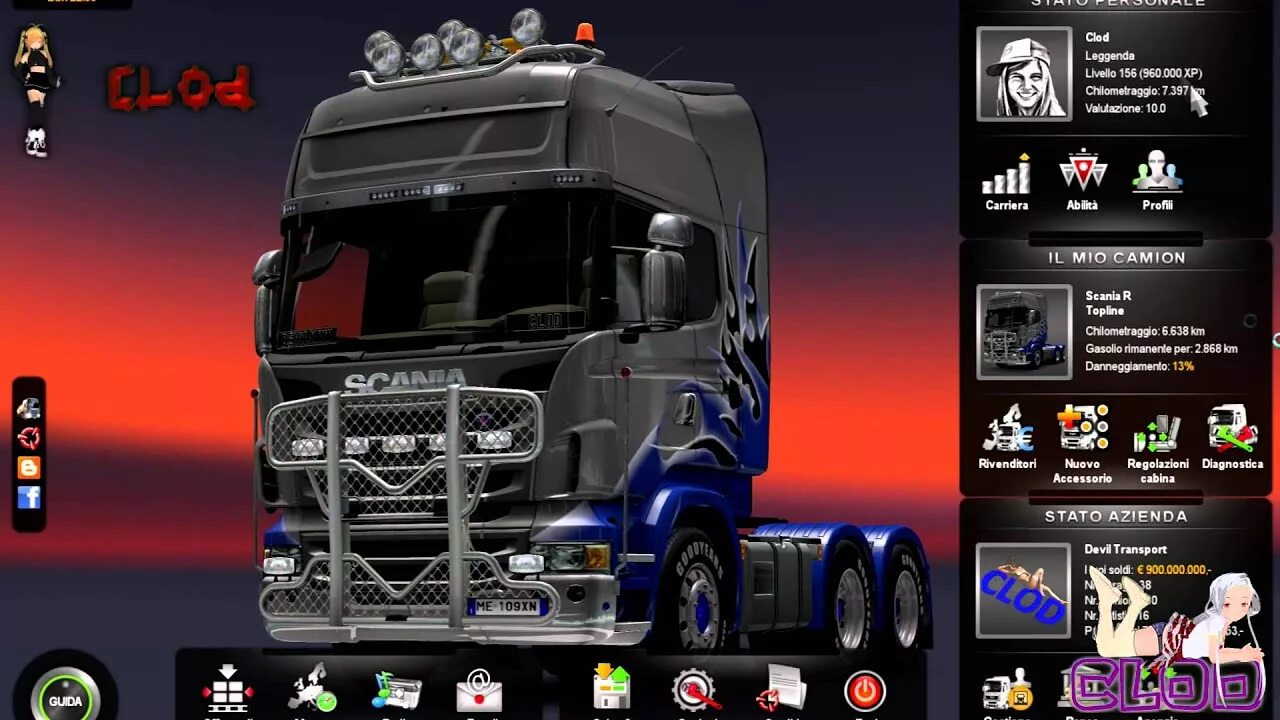Image resolution: width=1280 pixels, height=720 pixels.
Task: Click the 'Devil Transport' company name
Action: point(1125,549)
